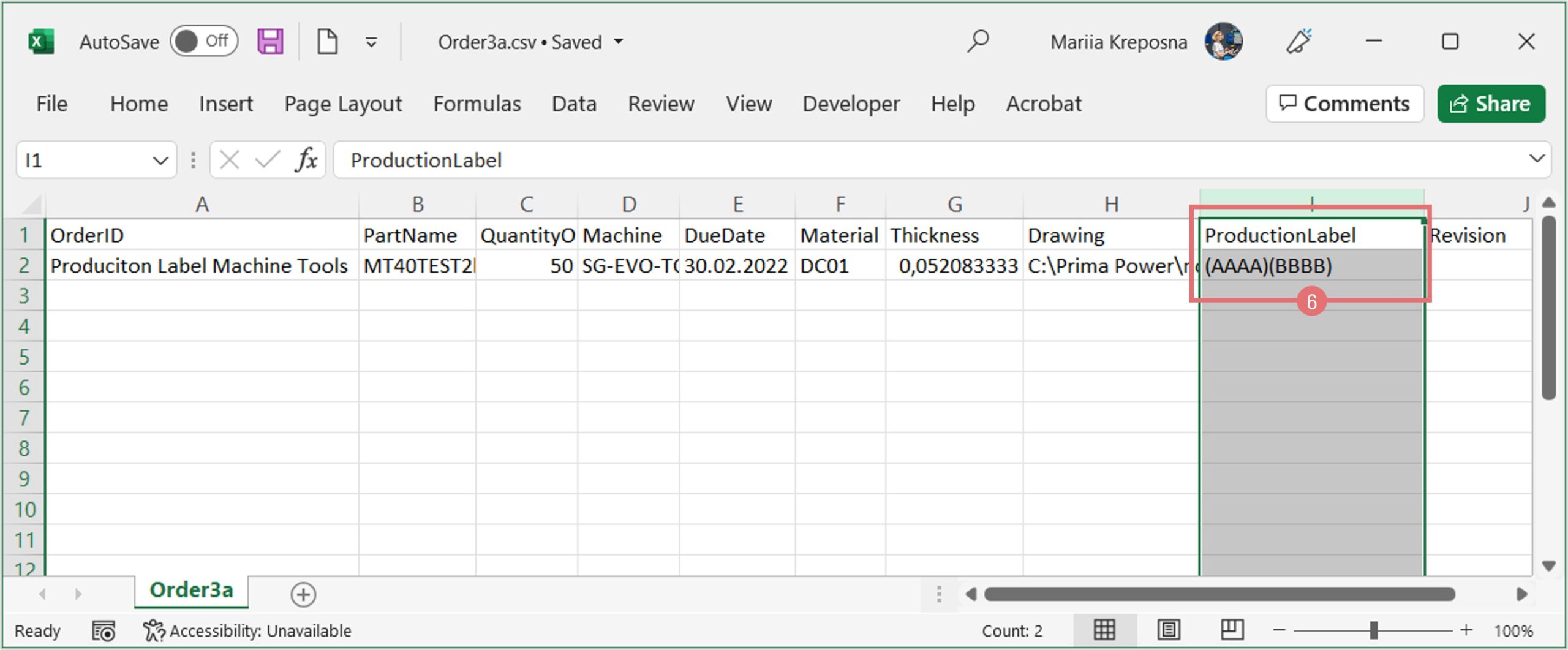Click the green Share button
Image resolution: width=1568 pixels, height=650 pixels.
[x=1491, y=104]
